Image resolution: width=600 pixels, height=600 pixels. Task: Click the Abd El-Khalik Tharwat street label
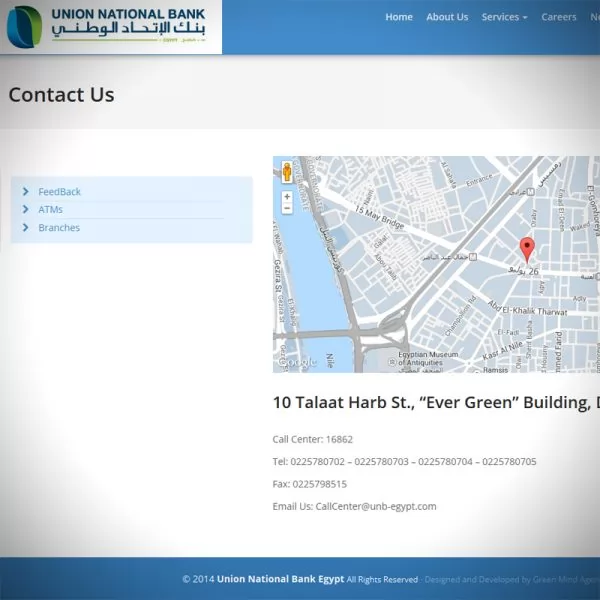tap(527, 308)
